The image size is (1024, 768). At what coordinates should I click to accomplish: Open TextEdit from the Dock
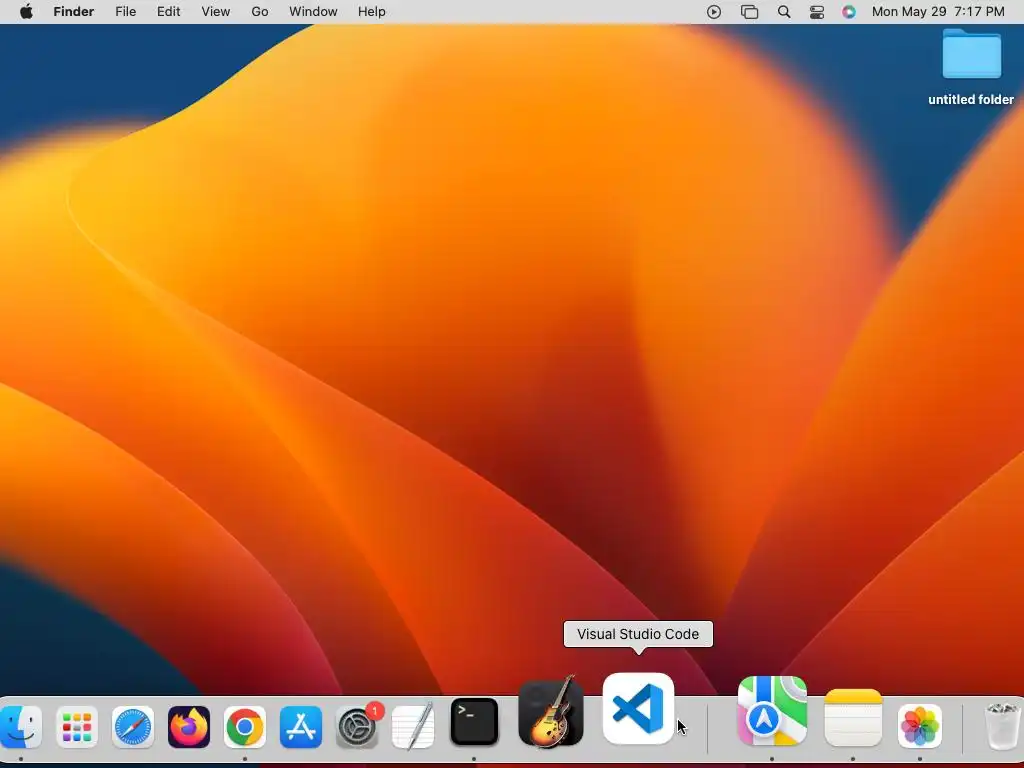click(413, 726)
